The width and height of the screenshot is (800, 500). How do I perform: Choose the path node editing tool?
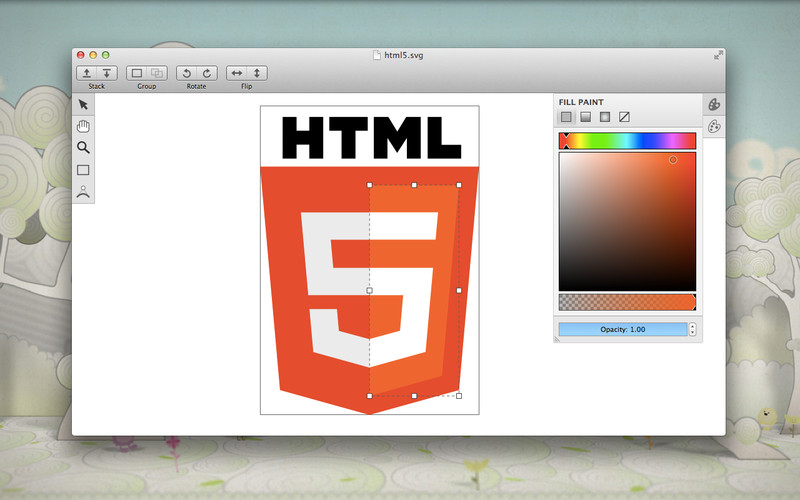tap(83, 192)
